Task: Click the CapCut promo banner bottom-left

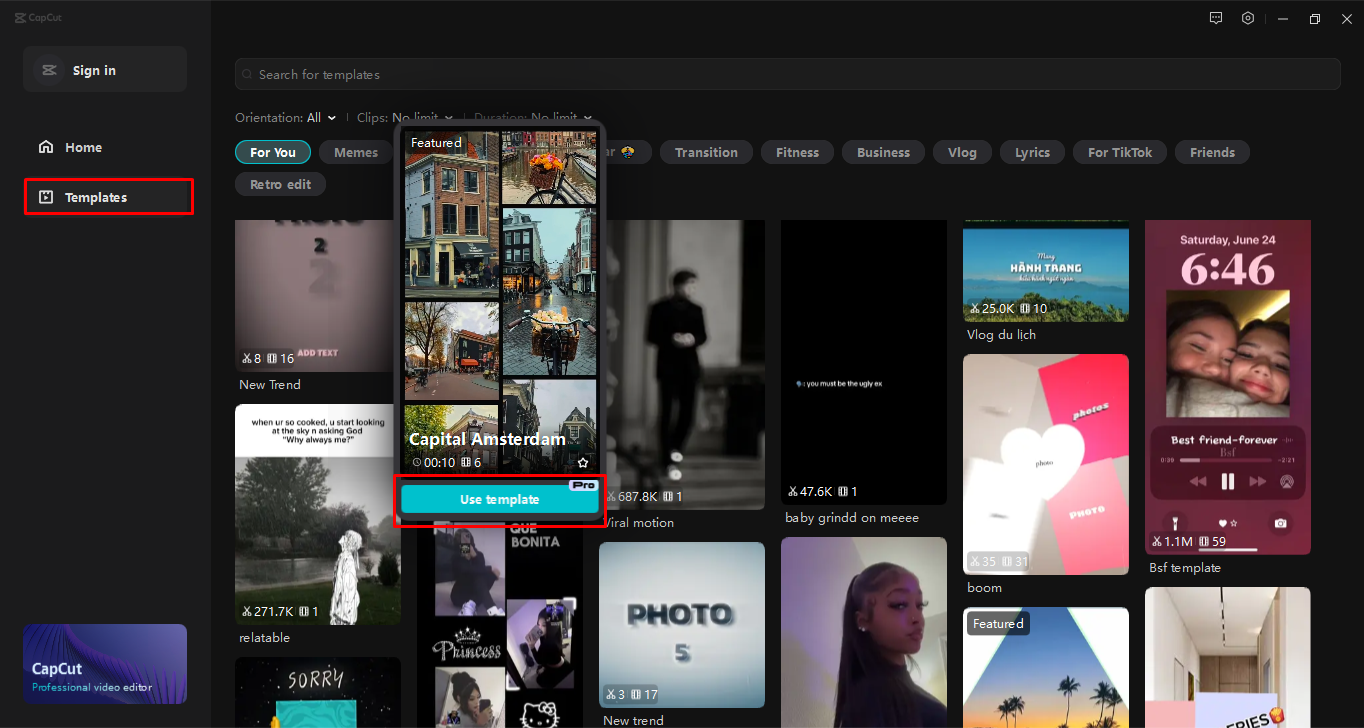Action: [x=104, y=663]
